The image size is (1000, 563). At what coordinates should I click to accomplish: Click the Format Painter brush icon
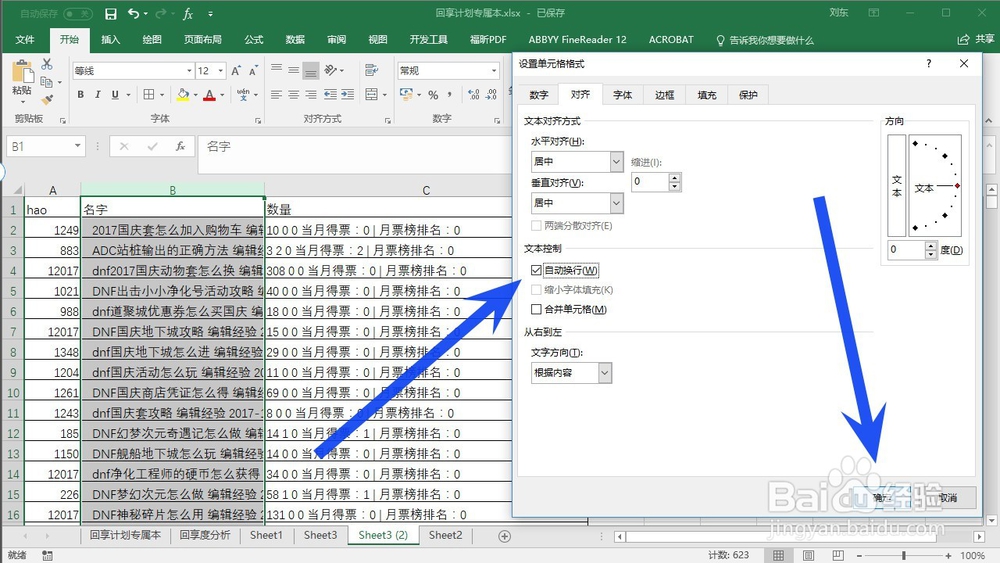pos(47,99)
